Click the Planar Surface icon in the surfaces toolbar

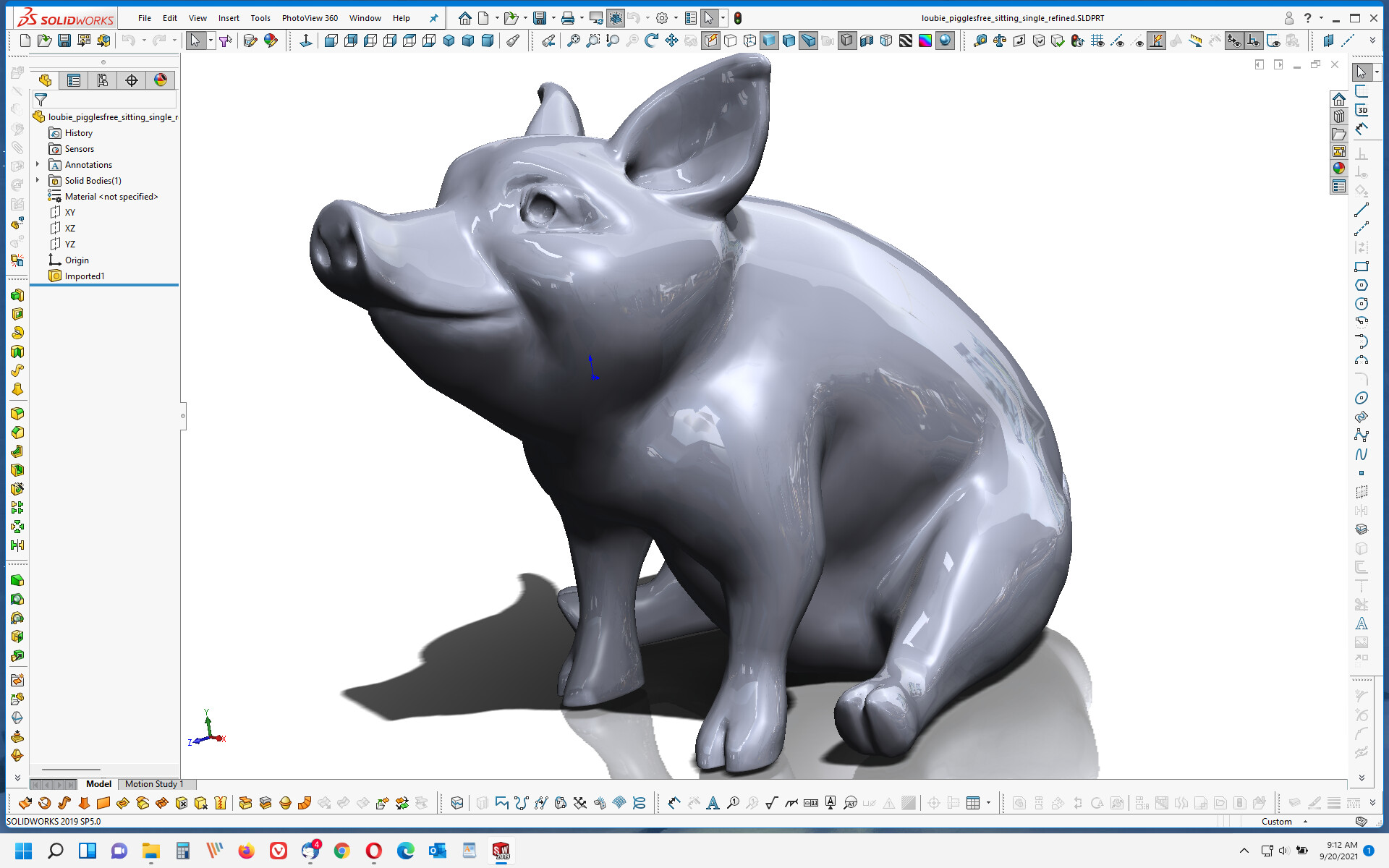[103, 803]
